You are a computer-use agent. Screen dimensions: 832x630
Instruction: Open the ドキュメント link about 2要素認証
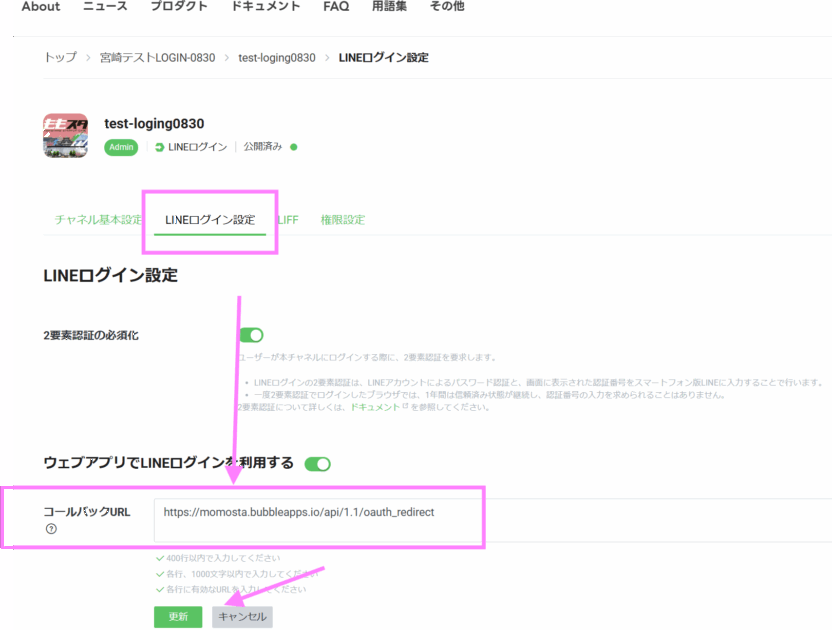point(375,407)
